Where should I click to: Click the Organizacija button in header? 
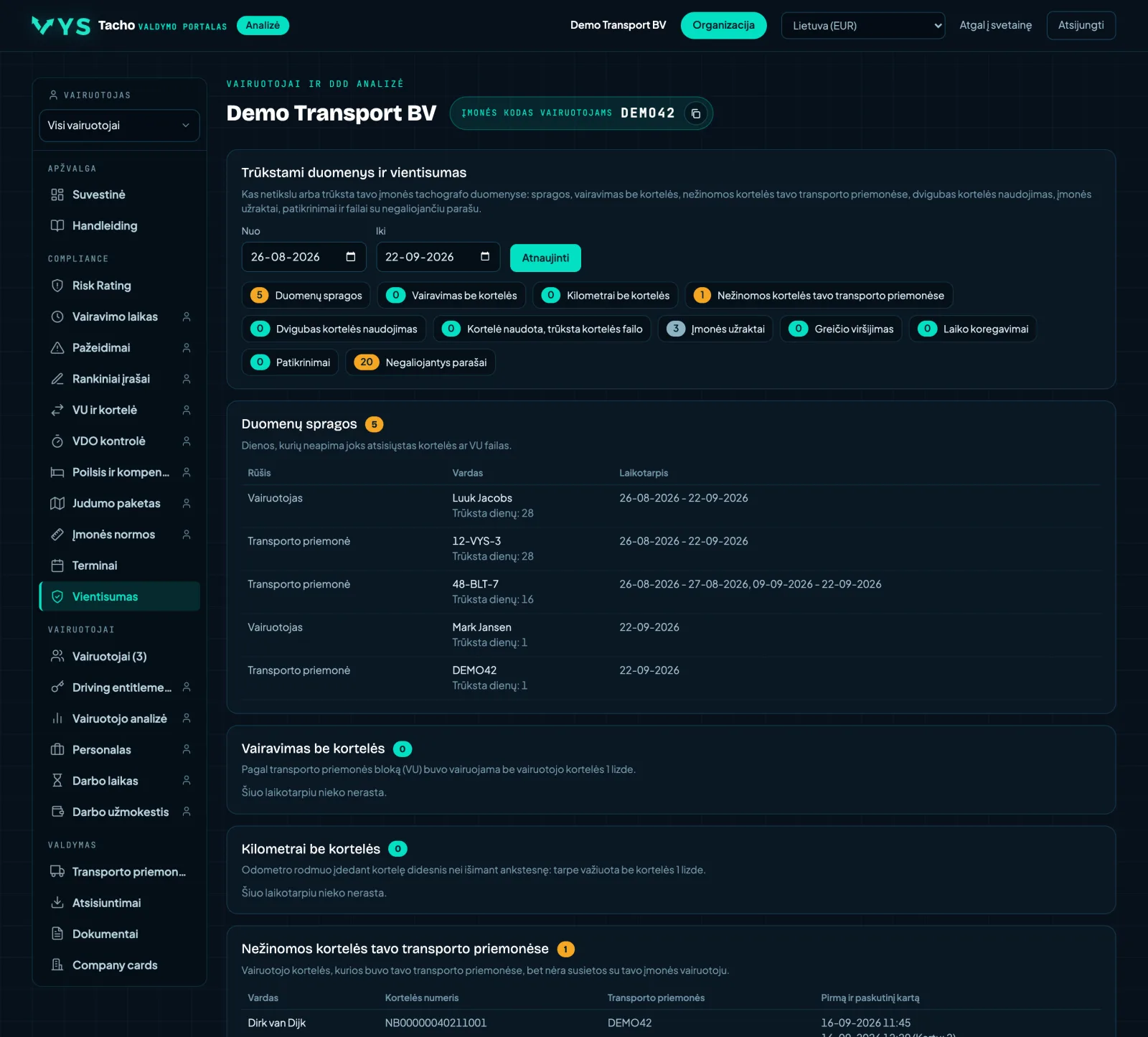[723, 25]
